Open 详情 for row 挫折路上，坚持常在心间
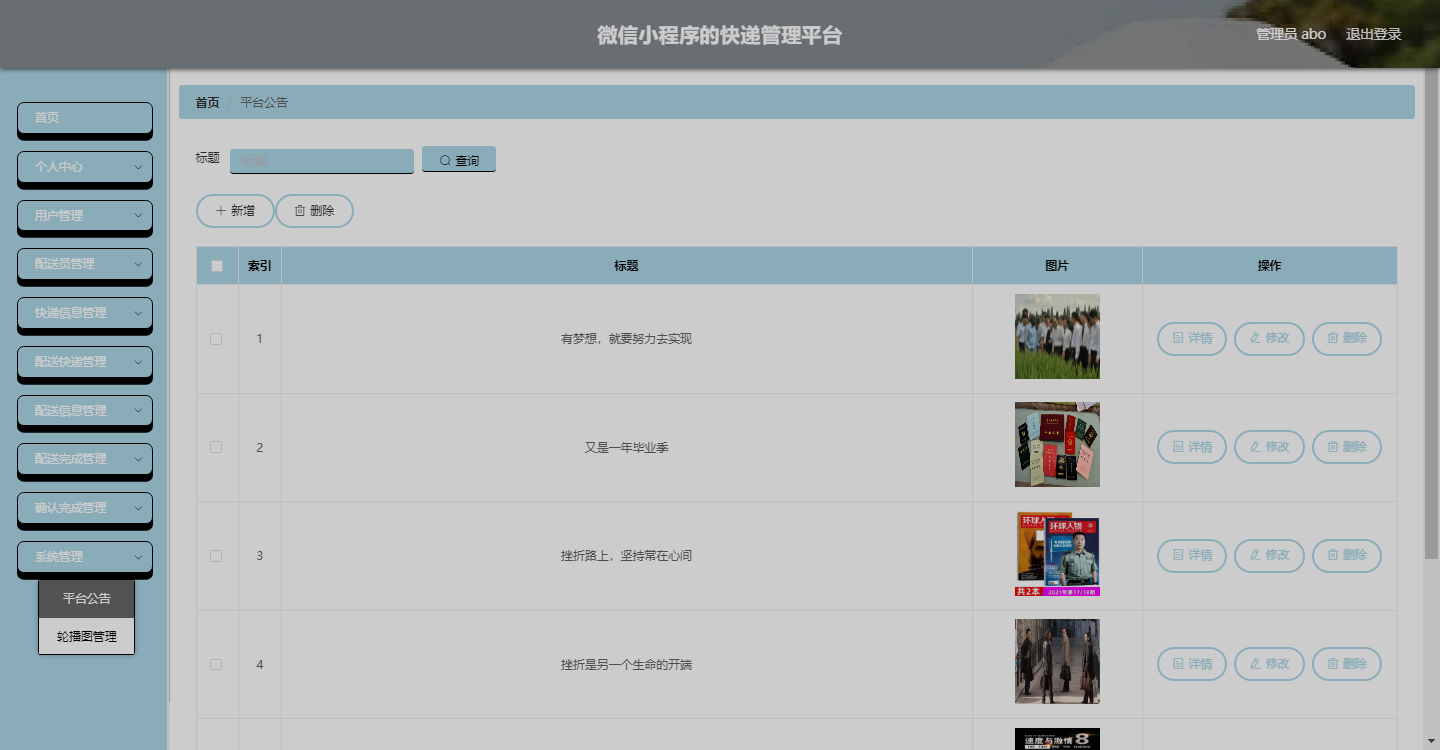The height and width of the screenshot is (750, 1440). (x=1192, y=555)
